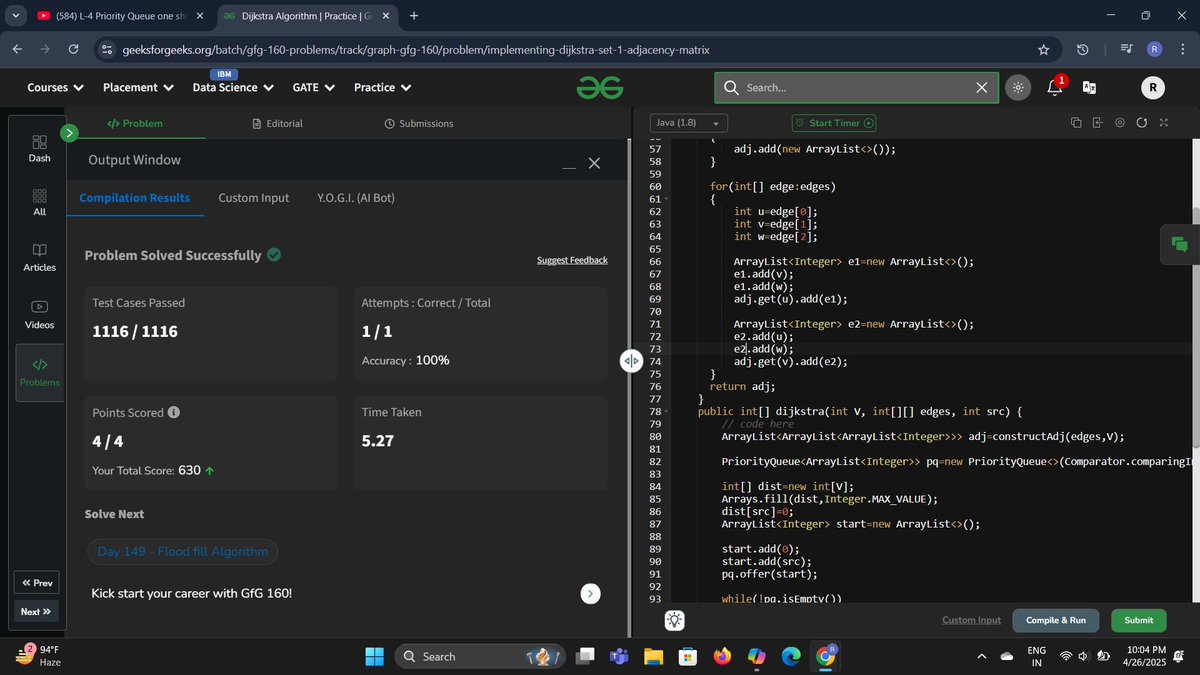The width and height of the screenshot is (1200, 675).
Task: Click the editor settings gear icon
Action: tap(1119, 123)
